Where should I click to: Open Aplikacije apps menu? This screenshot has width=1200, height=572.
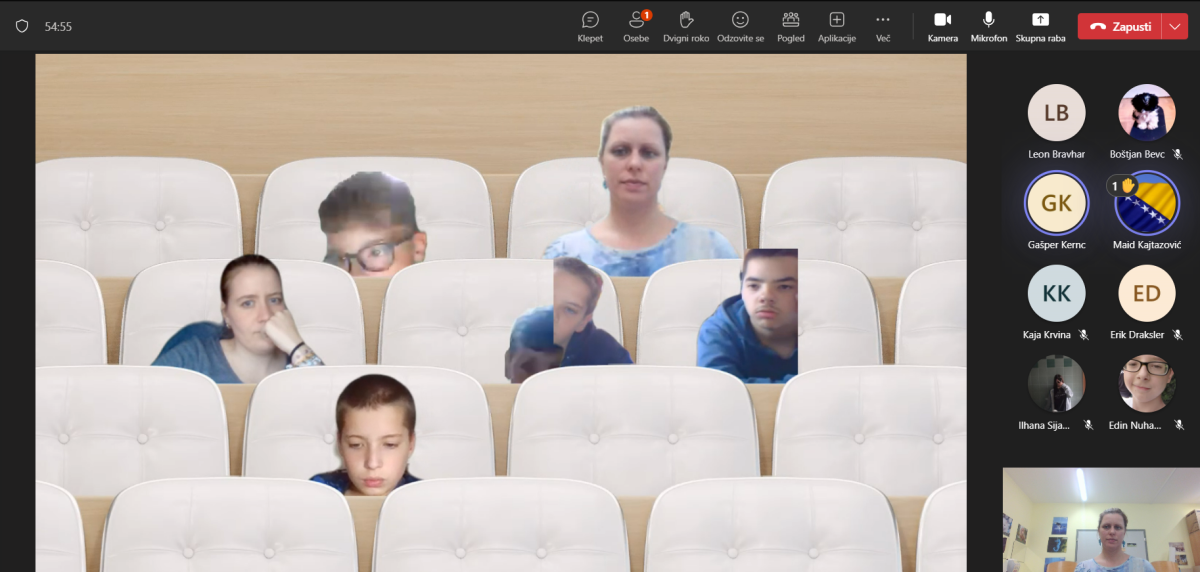837,27
